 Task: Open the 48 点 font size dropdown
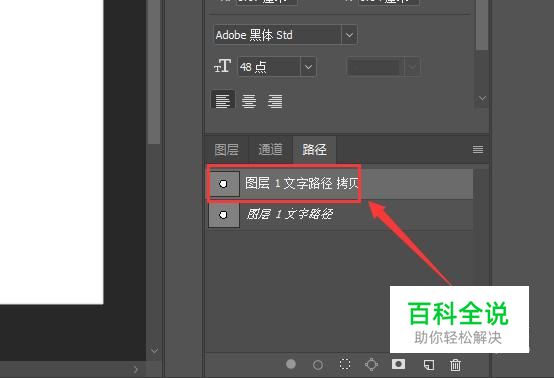pos(308,66)
